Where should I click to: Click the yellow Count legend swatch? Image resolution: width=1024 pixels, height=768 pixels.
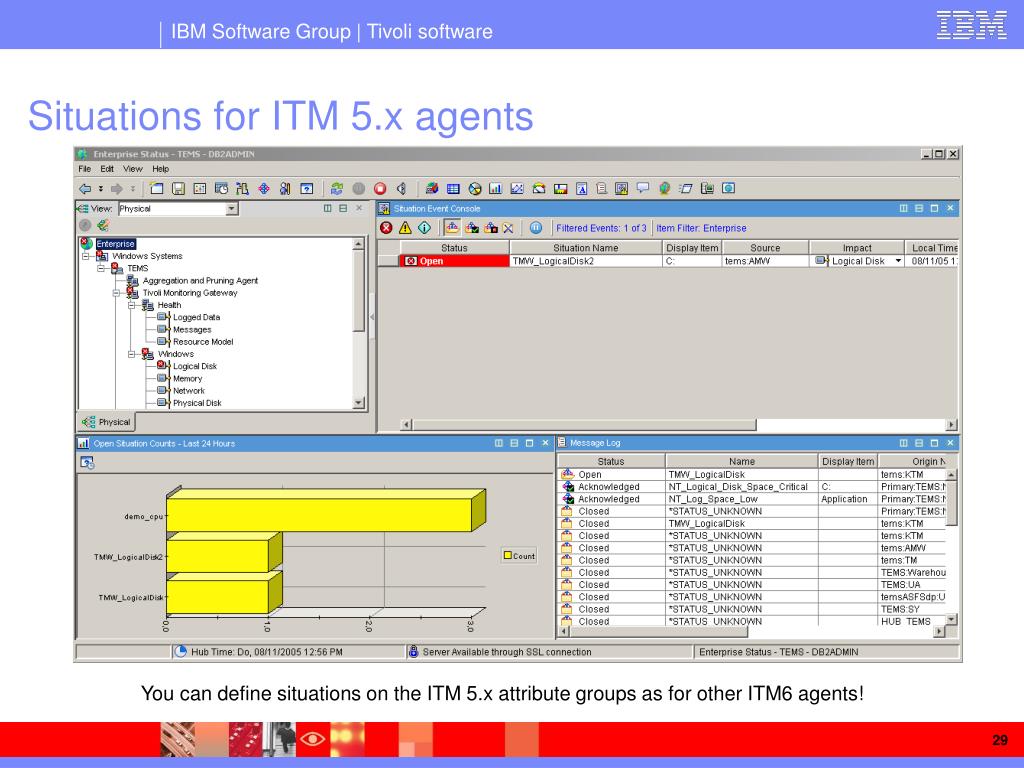coord(507,556)
